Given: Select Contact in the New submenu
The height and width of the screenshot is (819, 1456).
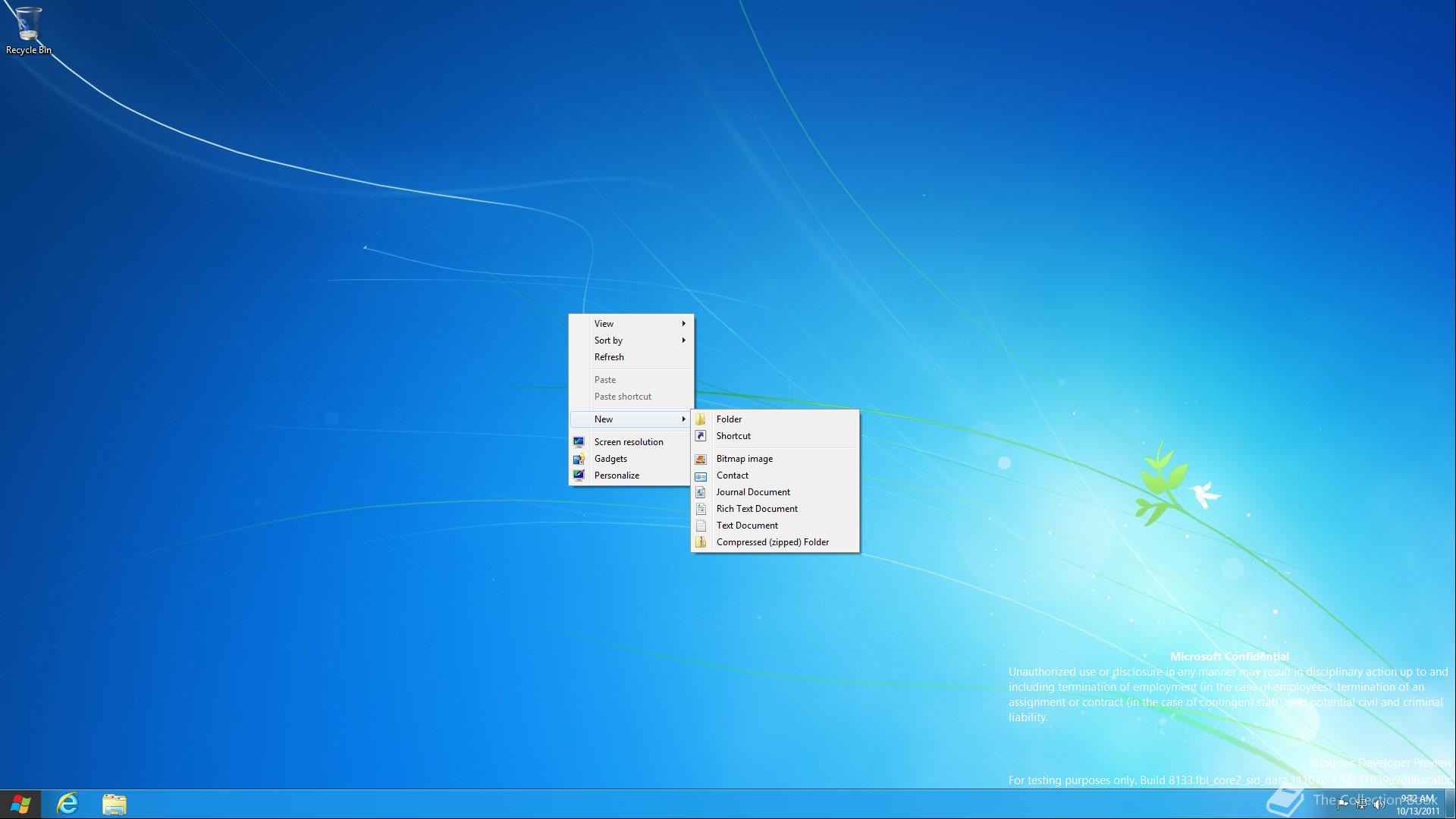Looking at the screenshot, I should 775,475.
